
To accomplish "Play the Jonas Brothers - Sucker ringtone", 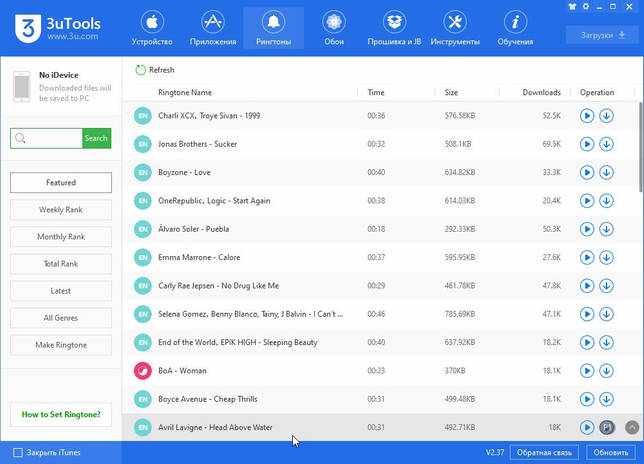I will point(587,144).
